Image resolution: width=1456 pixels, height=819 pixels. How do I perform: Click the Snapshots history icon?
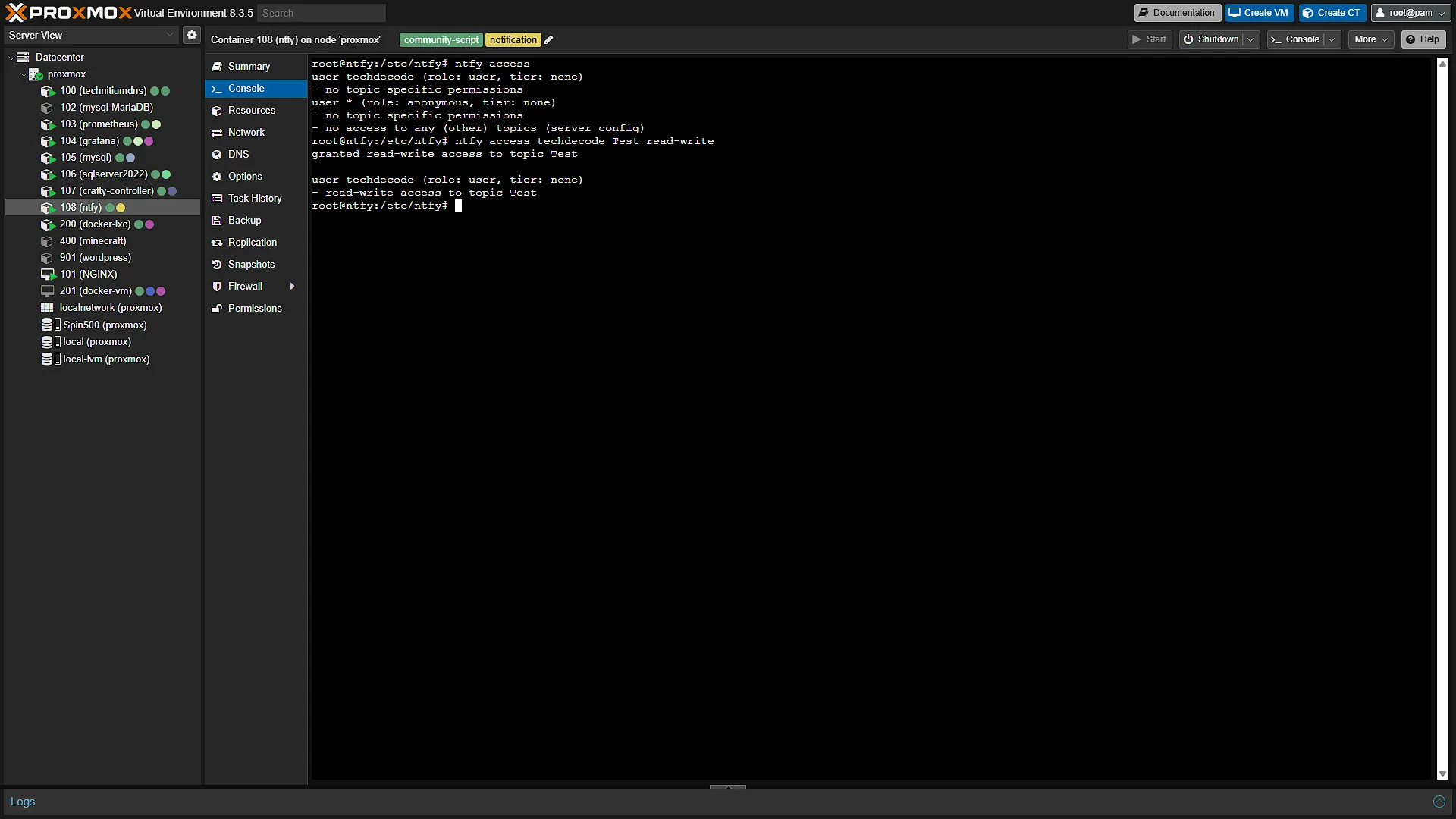tap(217, 265)
